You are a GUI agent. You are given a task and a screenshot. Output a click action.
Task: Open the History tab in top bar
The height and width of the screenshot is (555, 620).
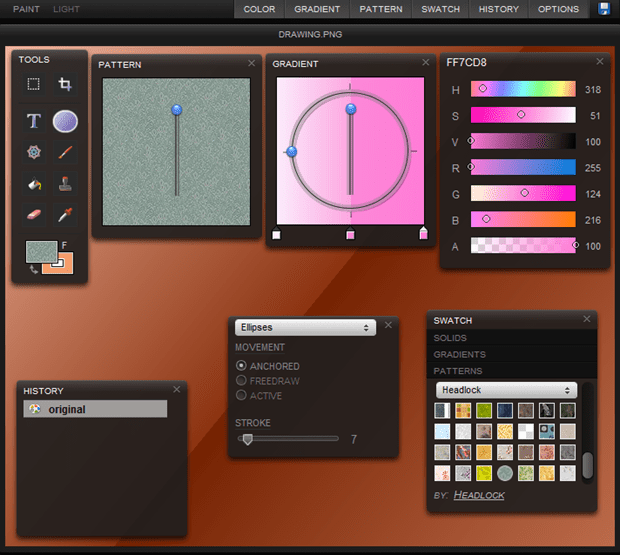point(498,9)
